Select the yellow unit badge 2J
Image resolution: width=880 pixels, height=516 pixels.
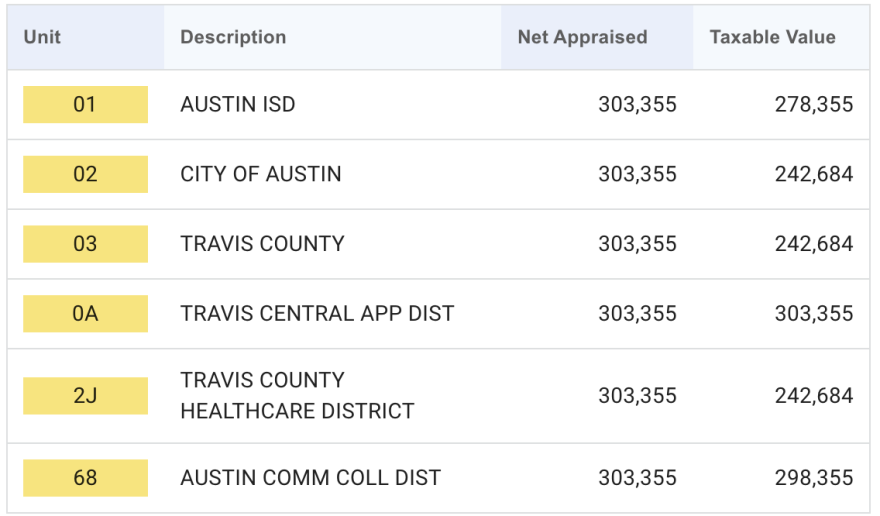pyautogui.click(x=85, y=396)
